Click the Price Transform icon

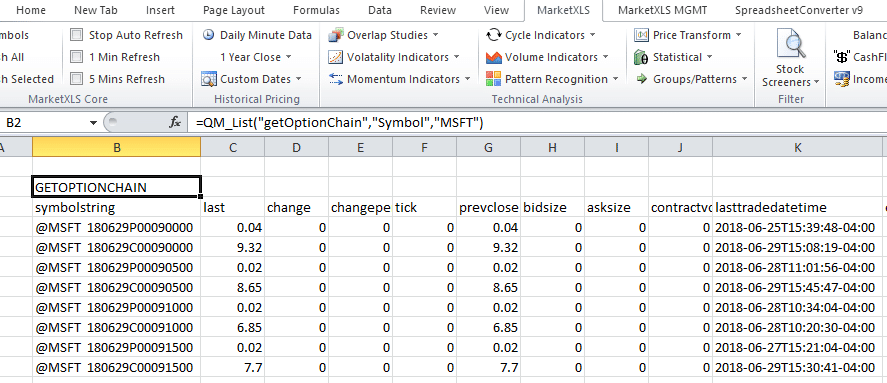point(641,35)
